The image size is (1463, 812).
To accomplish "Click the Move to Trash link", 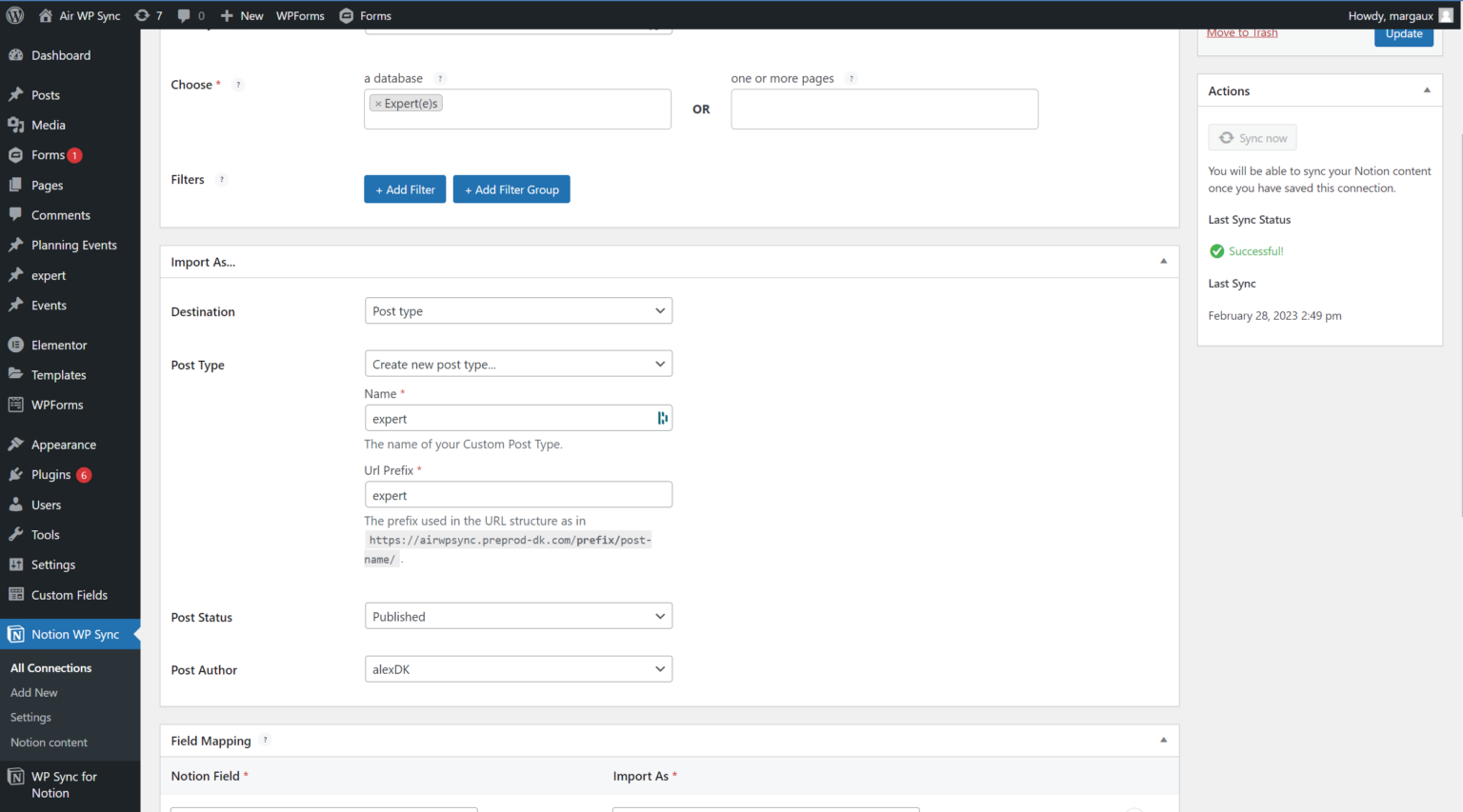I will pos(1241,31).
